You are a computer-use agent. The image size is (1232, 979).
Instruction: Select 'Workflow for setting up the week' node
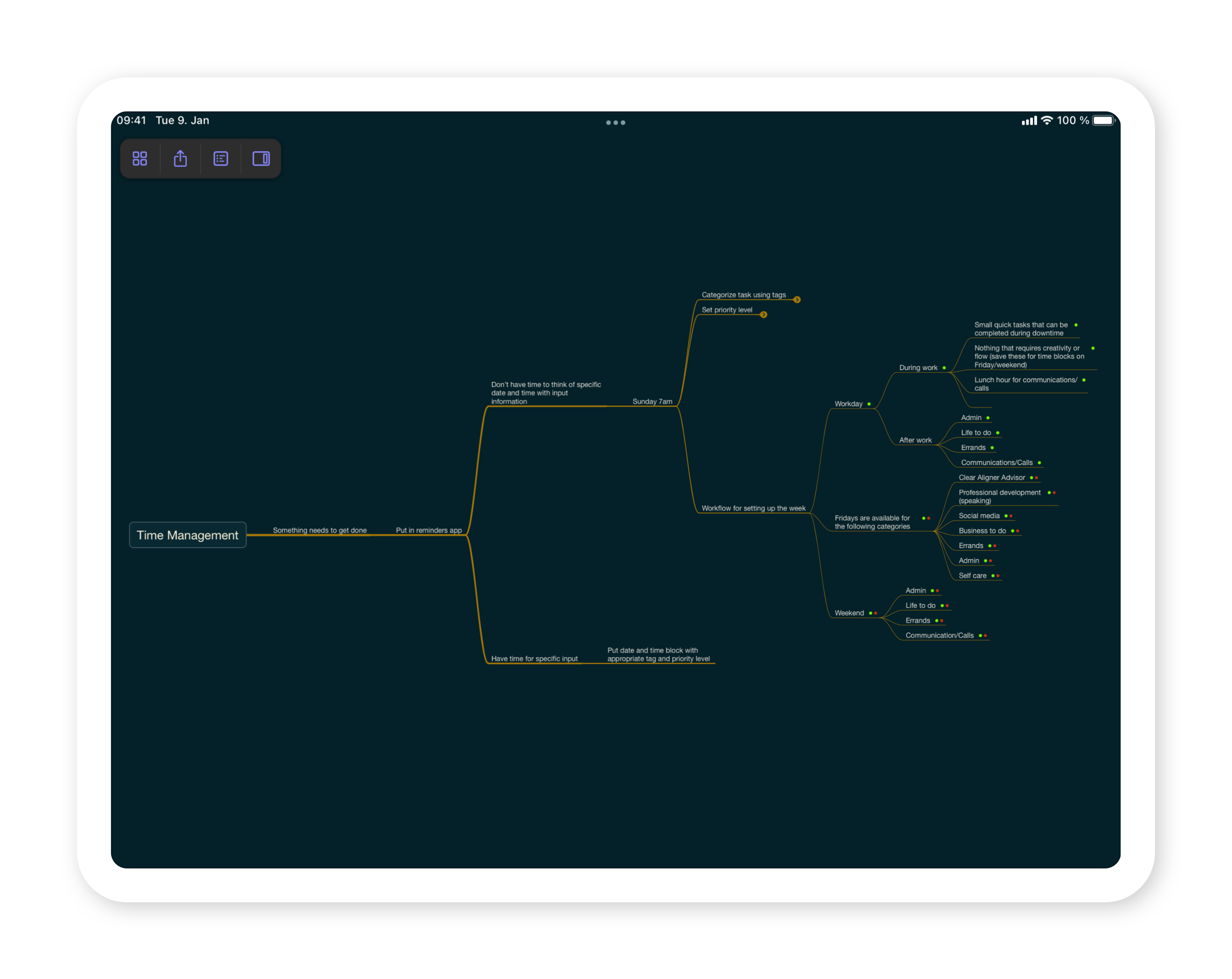753,508
